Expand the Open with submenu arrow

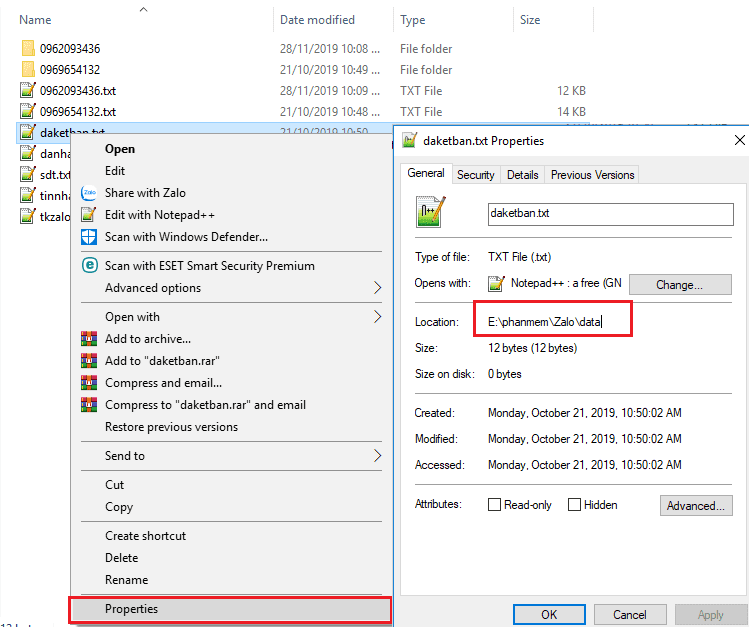pyautogui.click(x=377, y=317)
